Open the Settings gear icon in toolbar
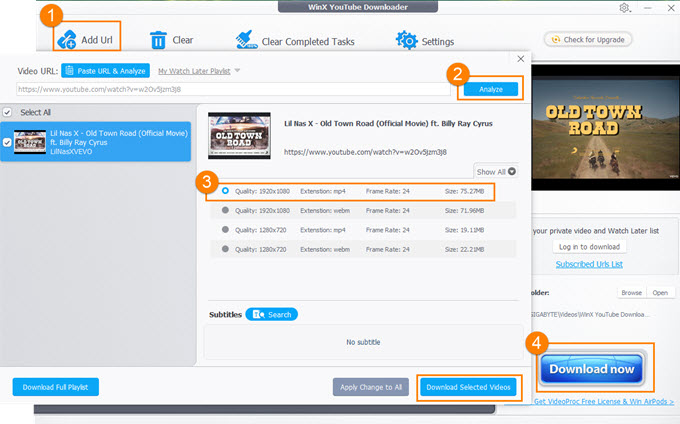 (x=406, y=40)
